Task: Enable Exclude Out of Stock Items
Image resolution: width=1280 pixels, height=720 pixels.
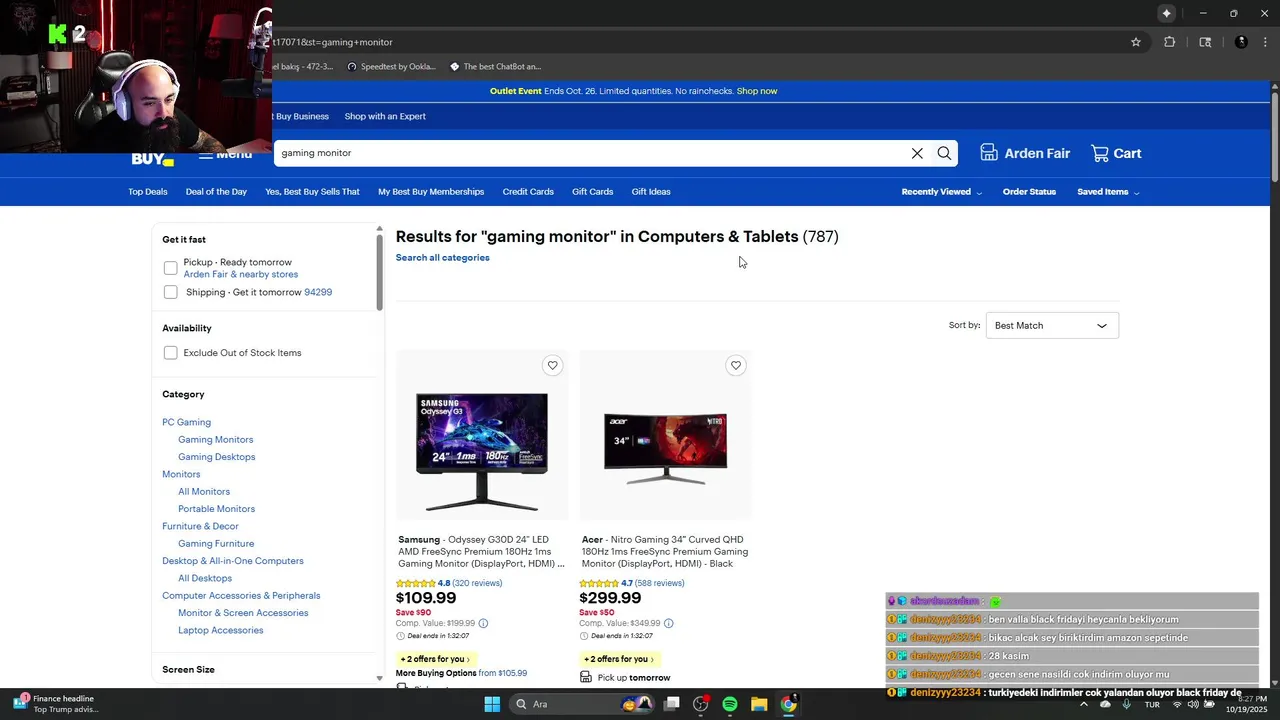Action: (171, 353)
